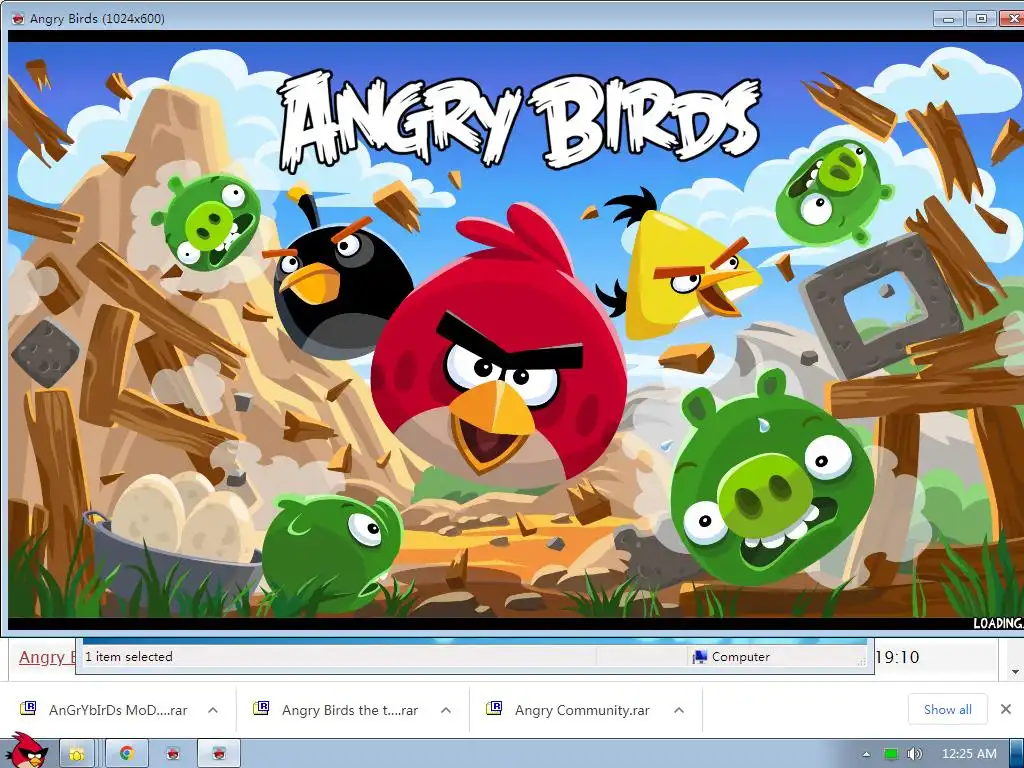Close the downloads bar
This screenshot has width=1024, height=768.
click(1006, 709)
